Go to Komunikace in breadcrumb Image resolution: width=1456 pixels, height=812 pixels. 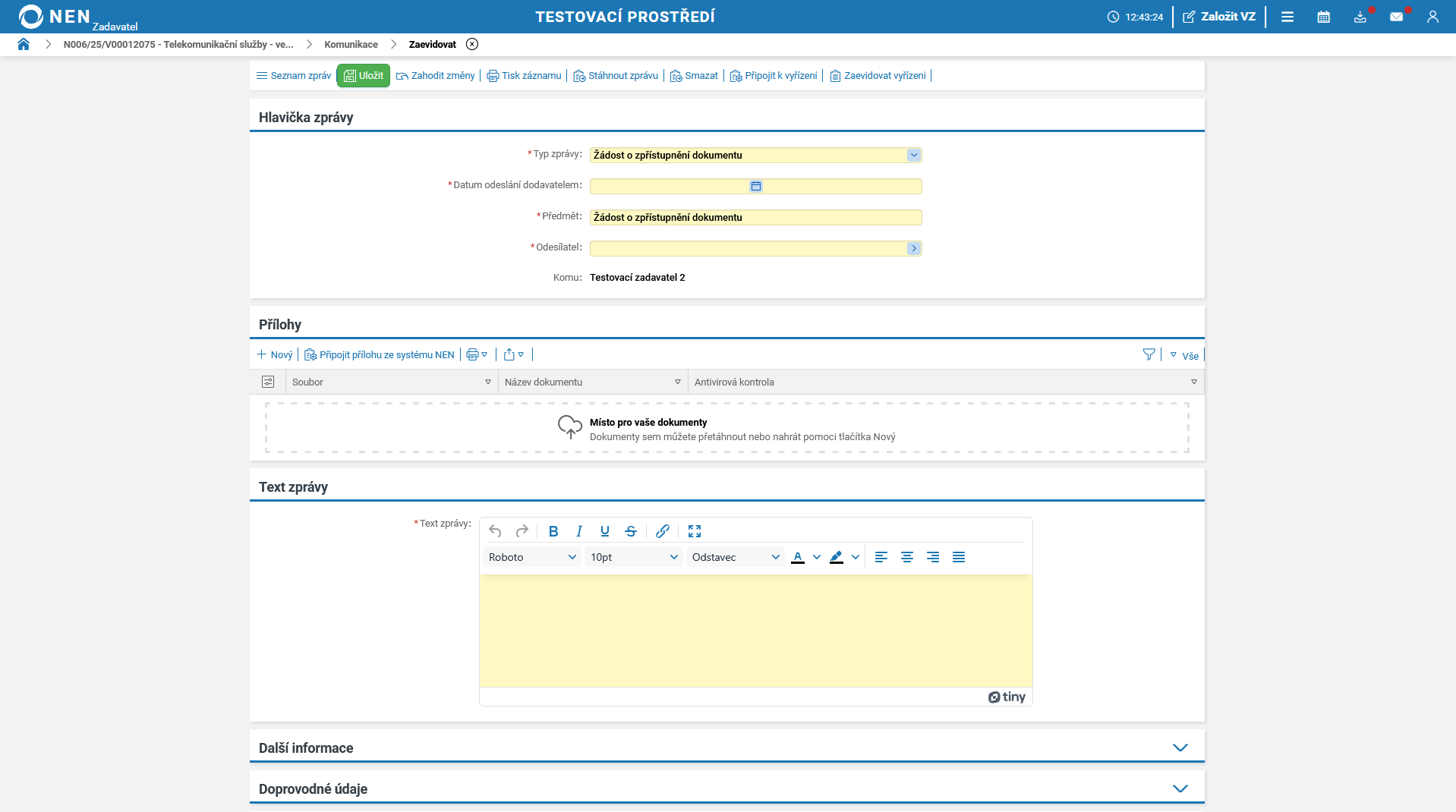pos(351,44)
